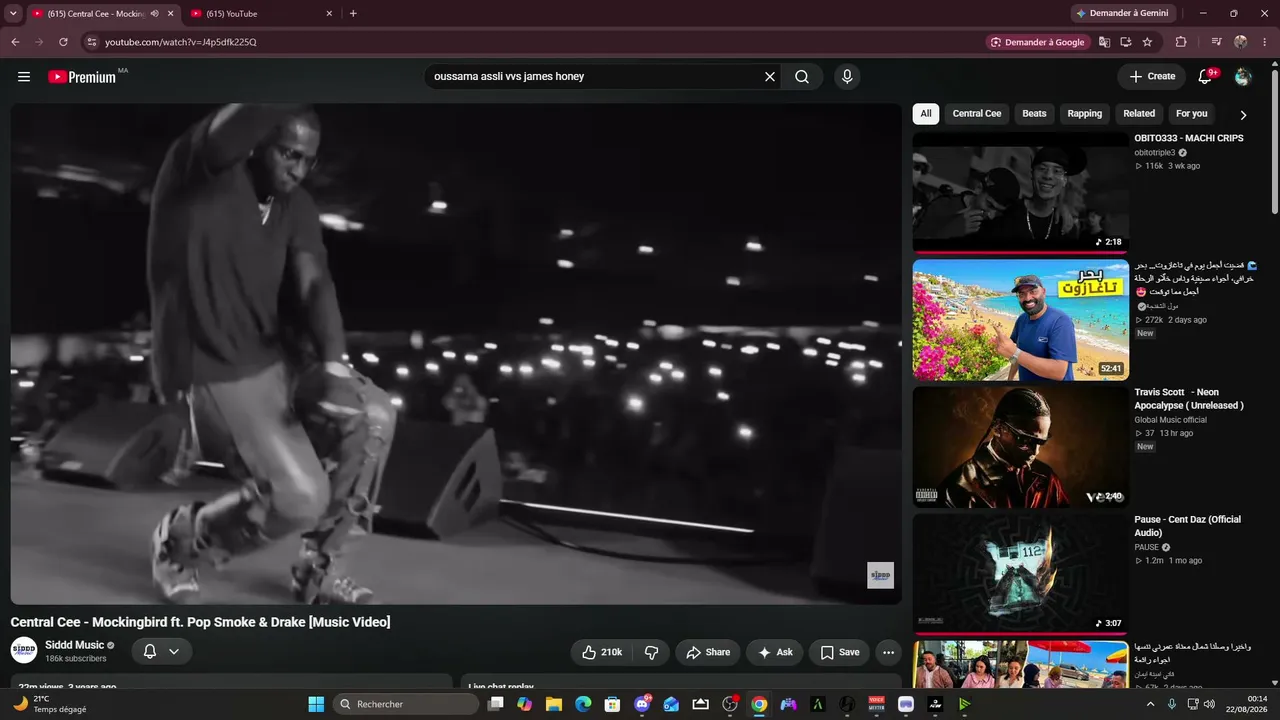The width and height of the screenshot is (1280, 720).
Task: Open YouTube notifications bell
Action: pos(1205,77)
